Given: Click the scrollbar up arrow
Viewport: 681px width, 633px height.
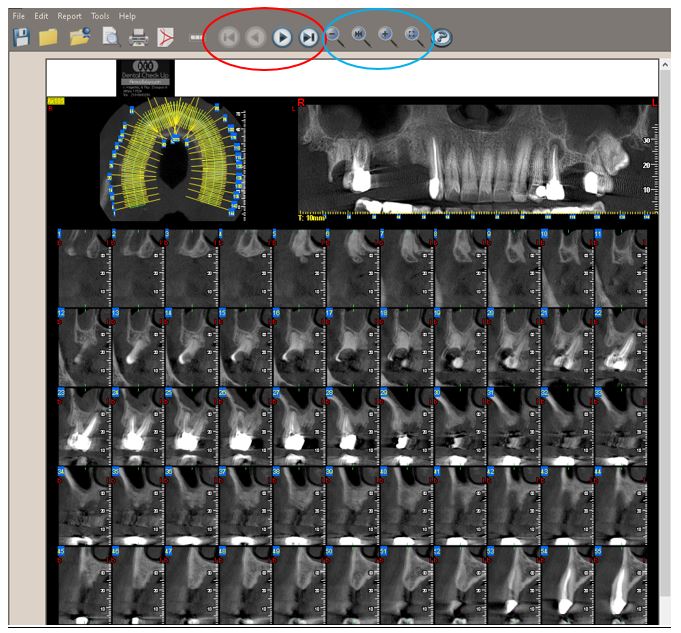Looking at the screenshot, I should pyautogui.click(x=665, y=65).
